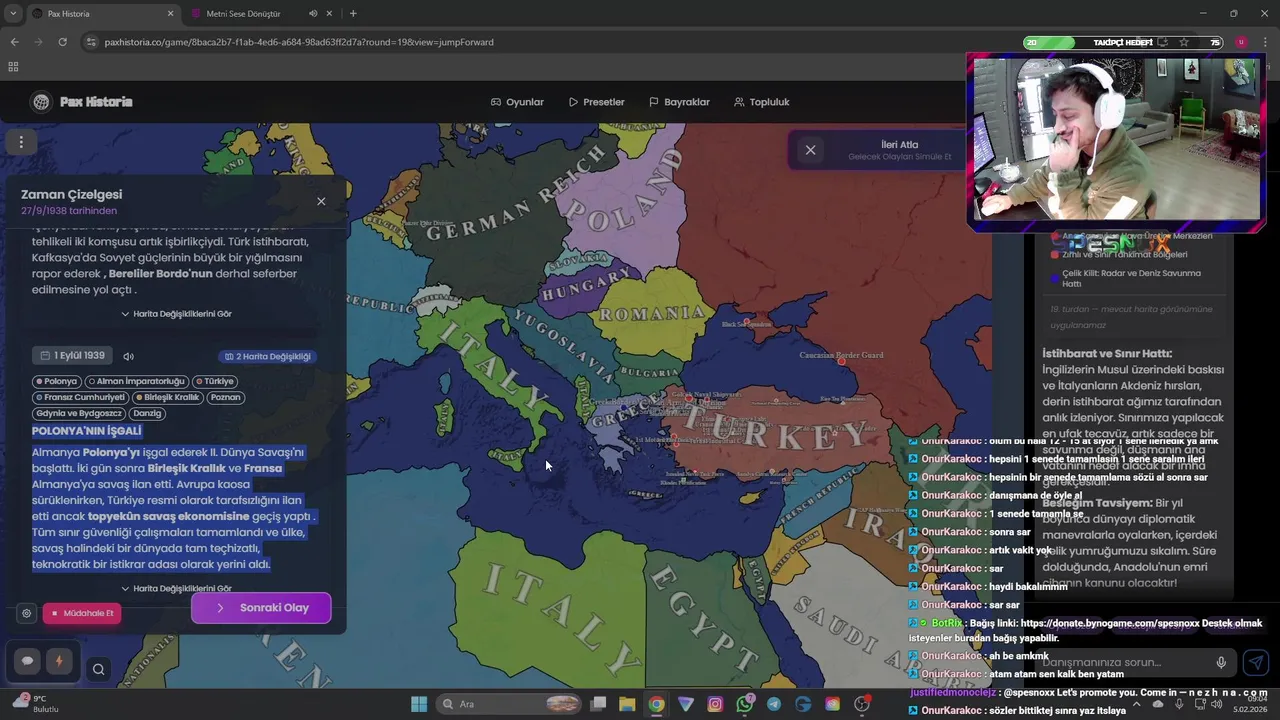Open the Presetler menu

coord(596,102)
